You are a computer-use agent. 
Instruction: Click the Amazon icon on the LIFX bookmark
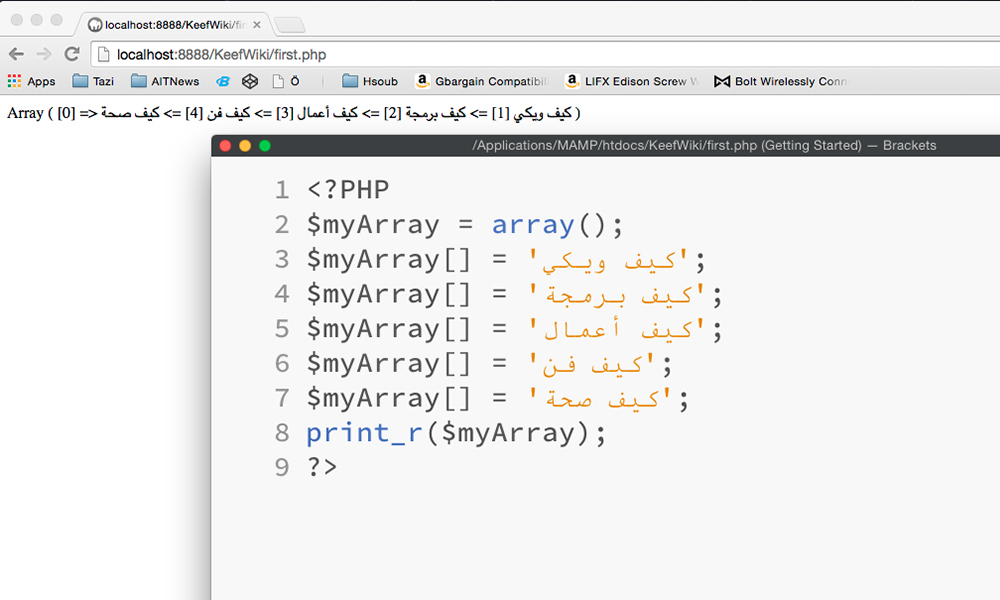click(572, 81)
